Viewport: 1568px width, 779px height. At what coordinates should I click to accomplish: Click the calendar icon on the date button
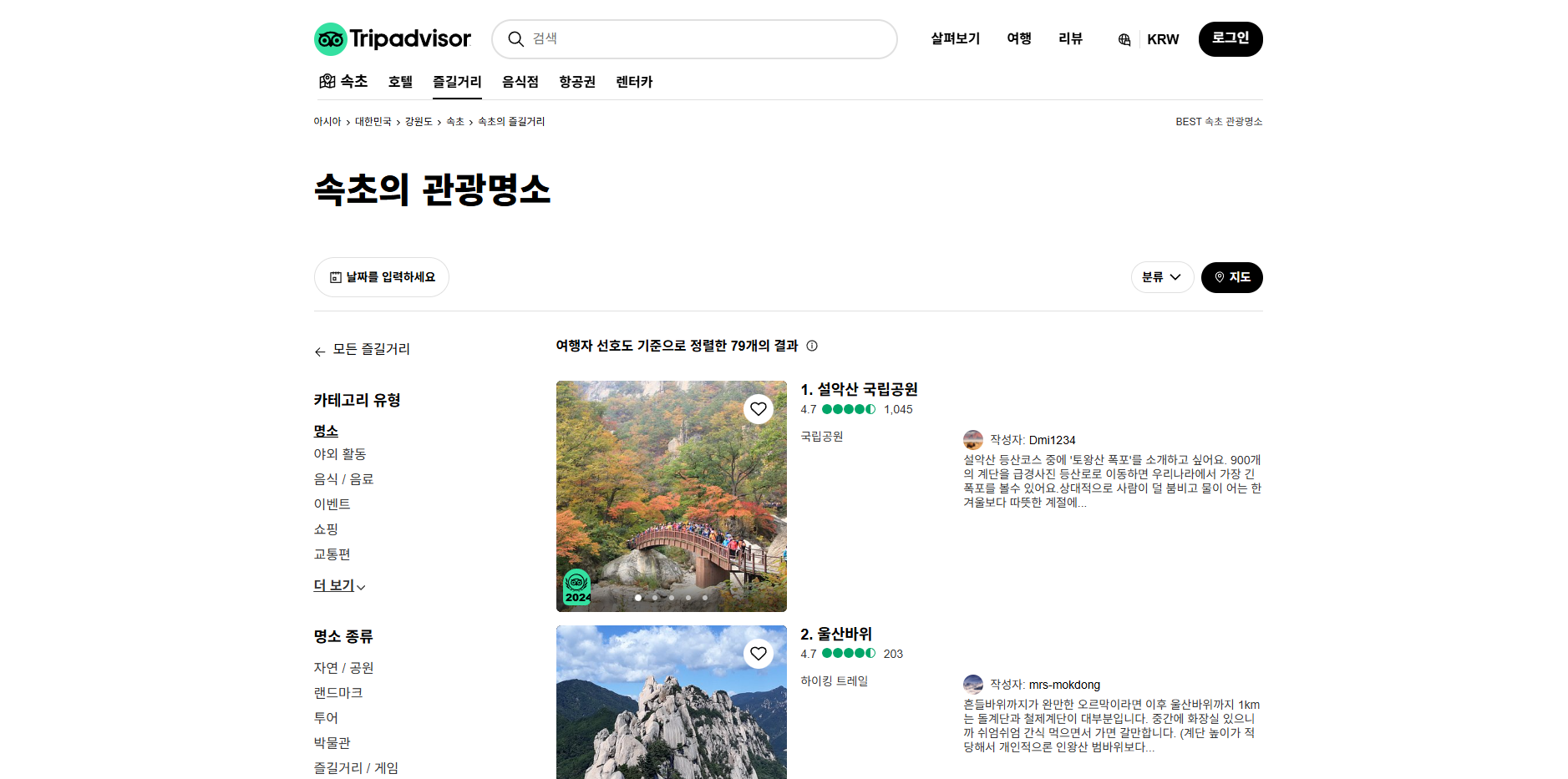pos(337,276)
